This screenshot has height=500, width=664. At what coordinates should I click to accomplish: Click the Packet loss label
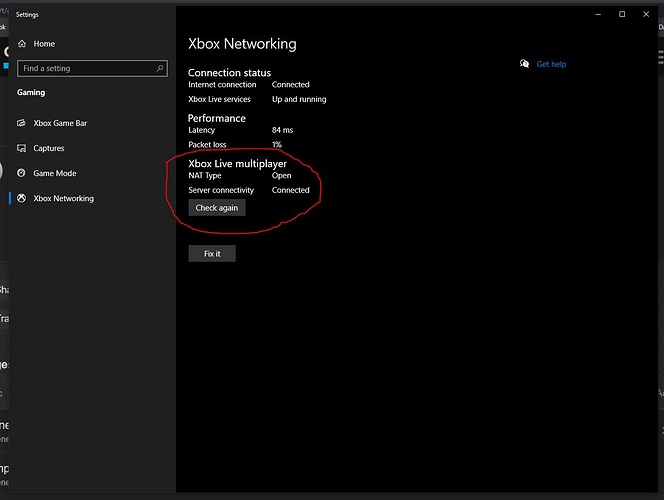click(x=208, y=144)
